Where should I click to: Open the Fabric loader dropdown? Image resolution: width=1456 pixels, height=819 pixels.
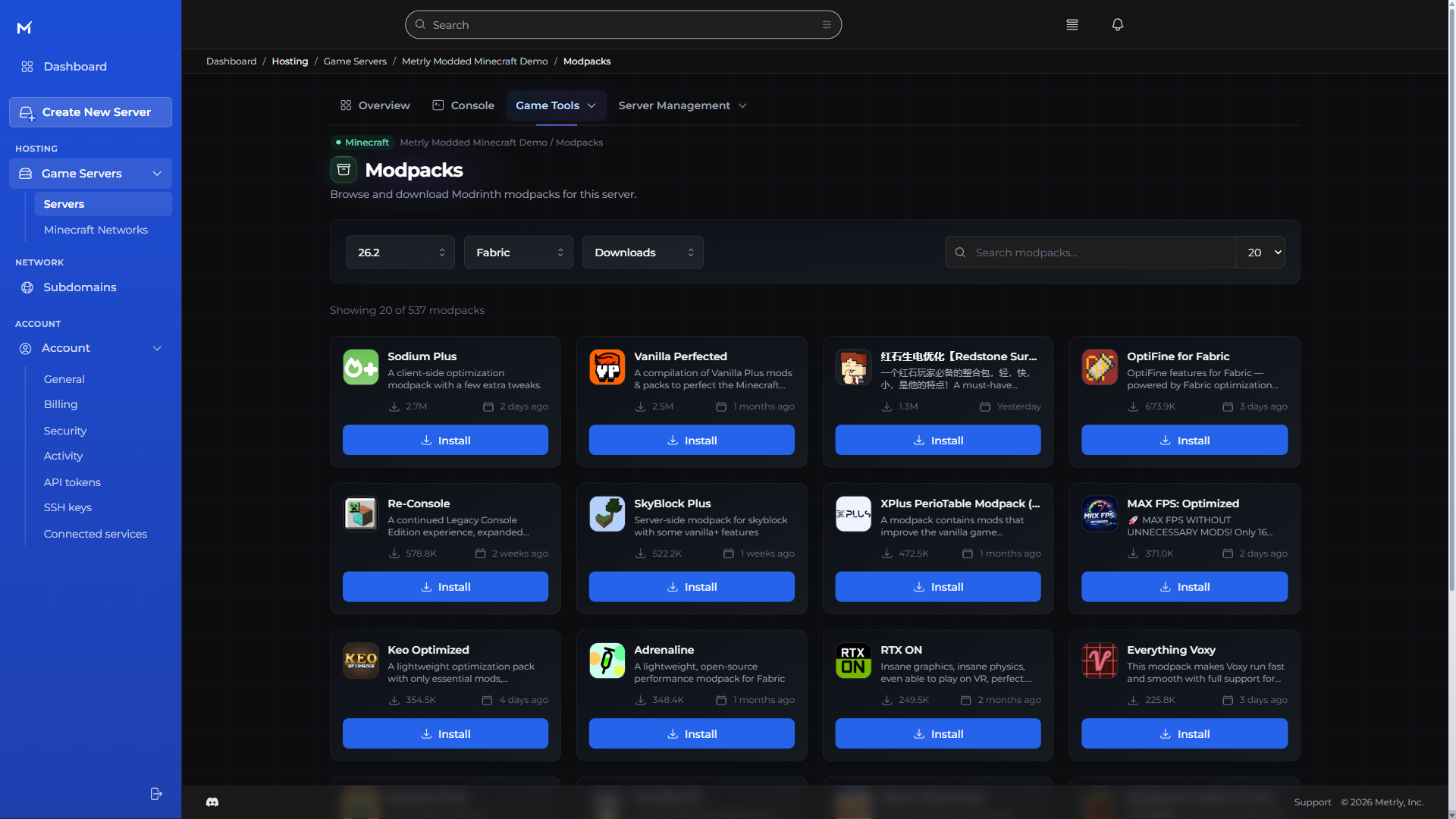(519, 252)
